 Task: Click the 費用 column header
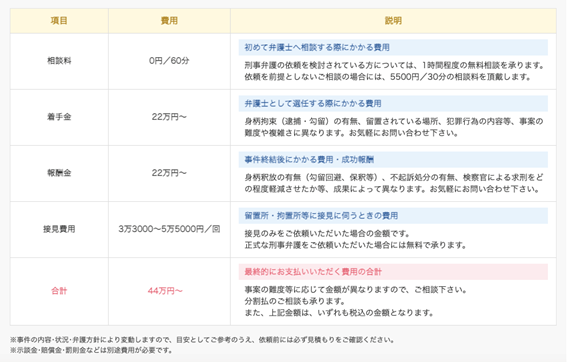169,21
